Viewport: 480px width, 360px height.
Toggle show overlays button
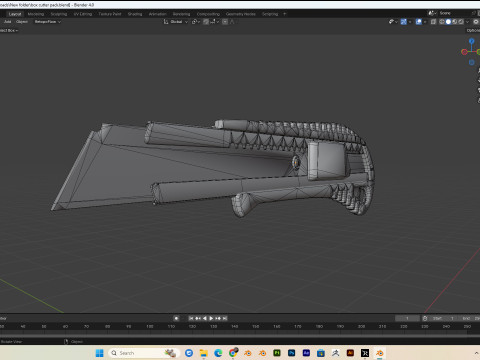coord(419,22)
